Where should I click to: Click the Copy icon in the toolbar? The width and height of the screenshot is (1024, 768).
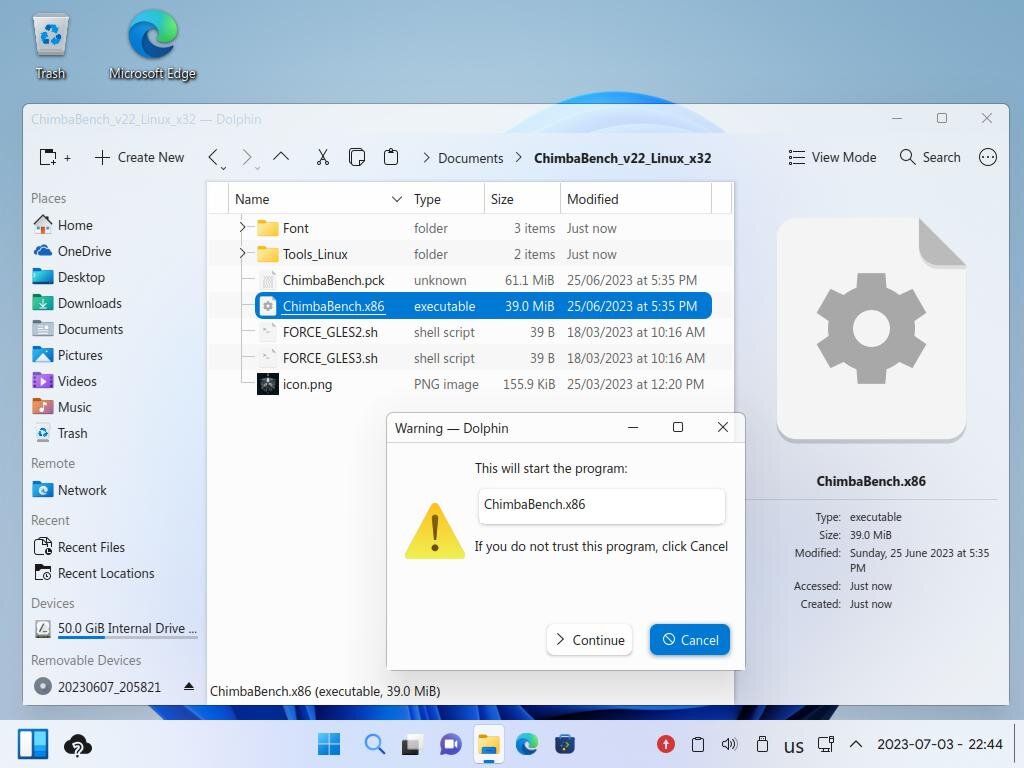tap(356, 157)
